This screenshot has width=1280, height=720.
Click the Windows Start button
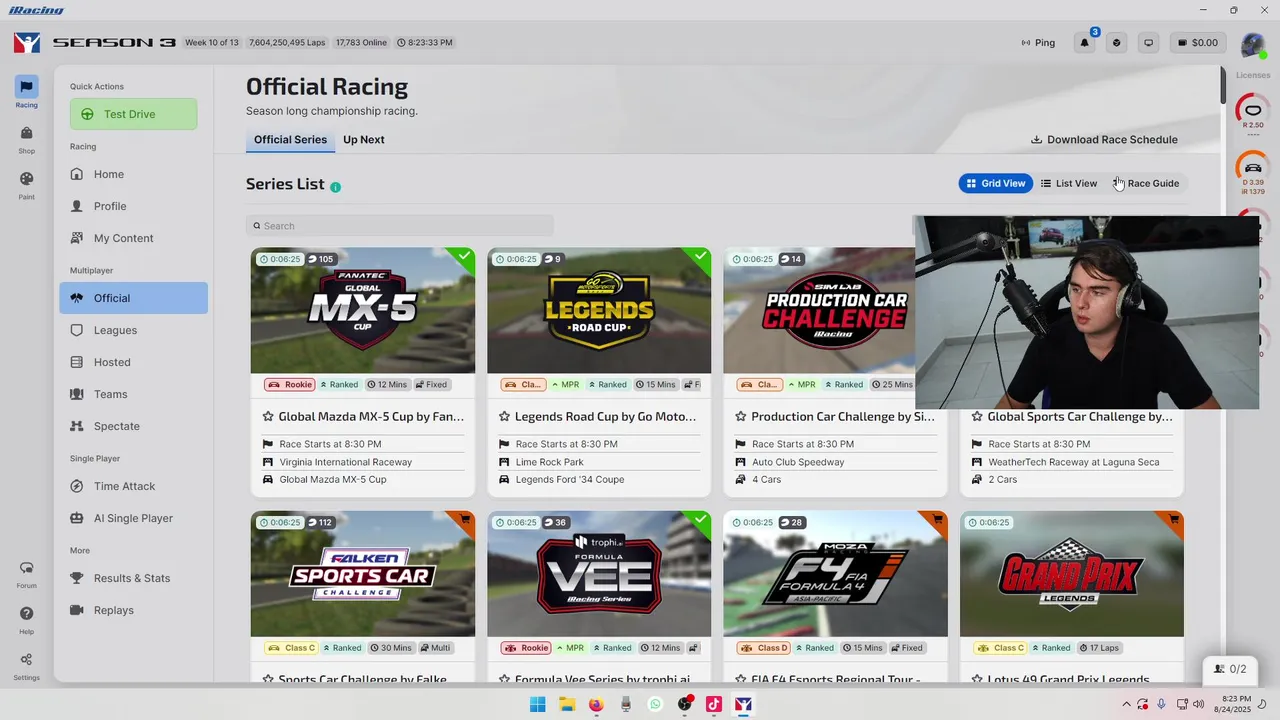pyautogui.click(x=537, y=704)
